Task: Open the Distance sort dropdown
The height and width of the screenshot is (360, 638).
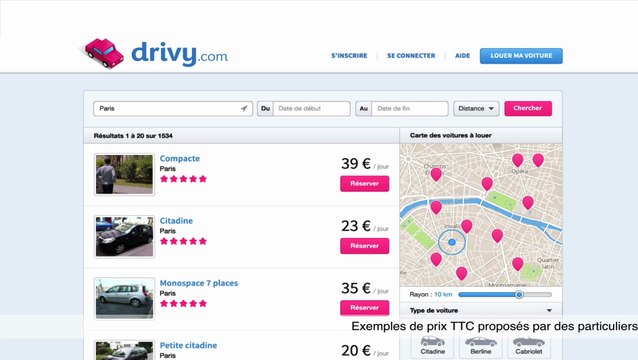Action: 476,109
